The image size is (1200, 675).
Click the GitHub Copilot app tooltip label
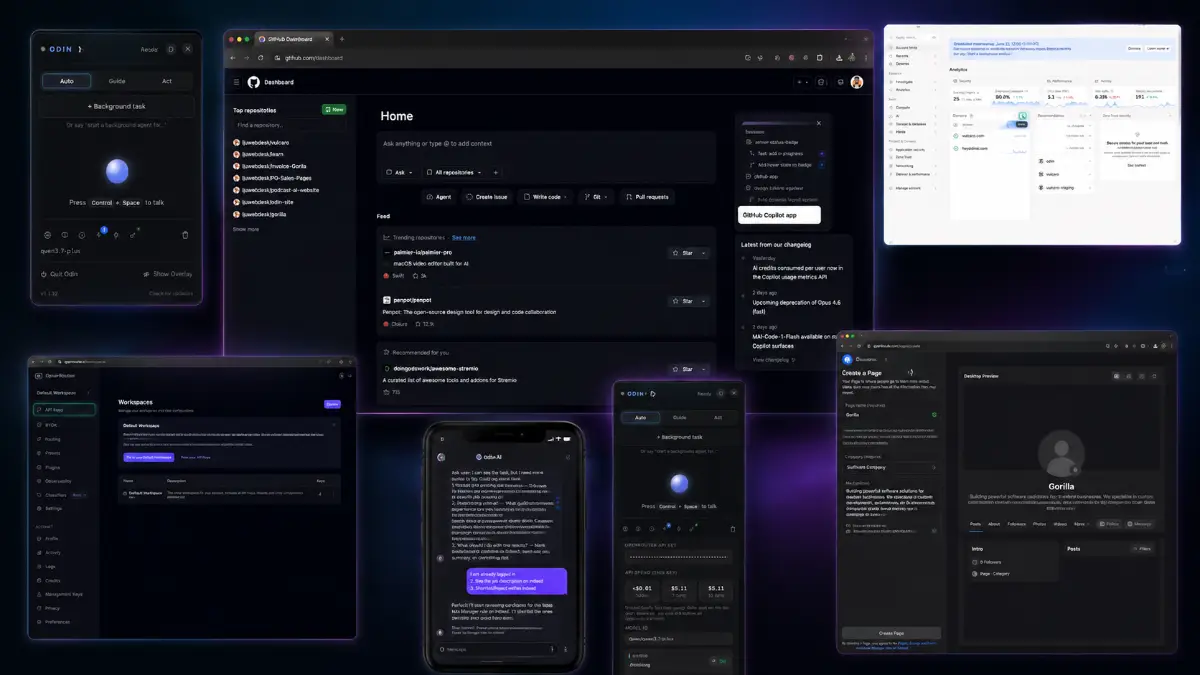778,215
